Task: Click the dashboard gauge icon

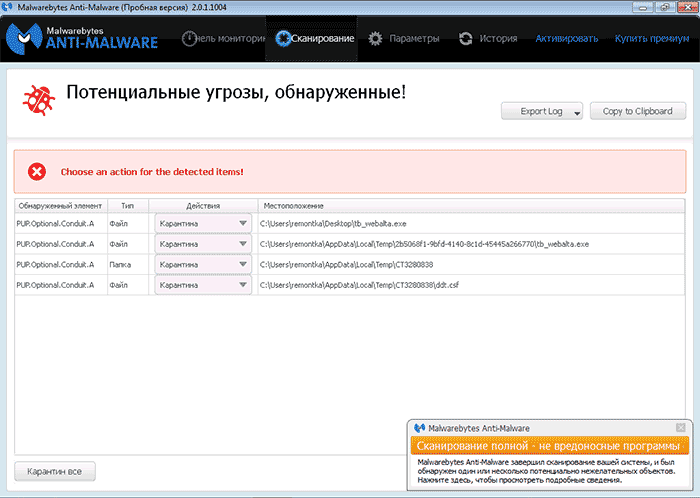Action: coord(189,38)
